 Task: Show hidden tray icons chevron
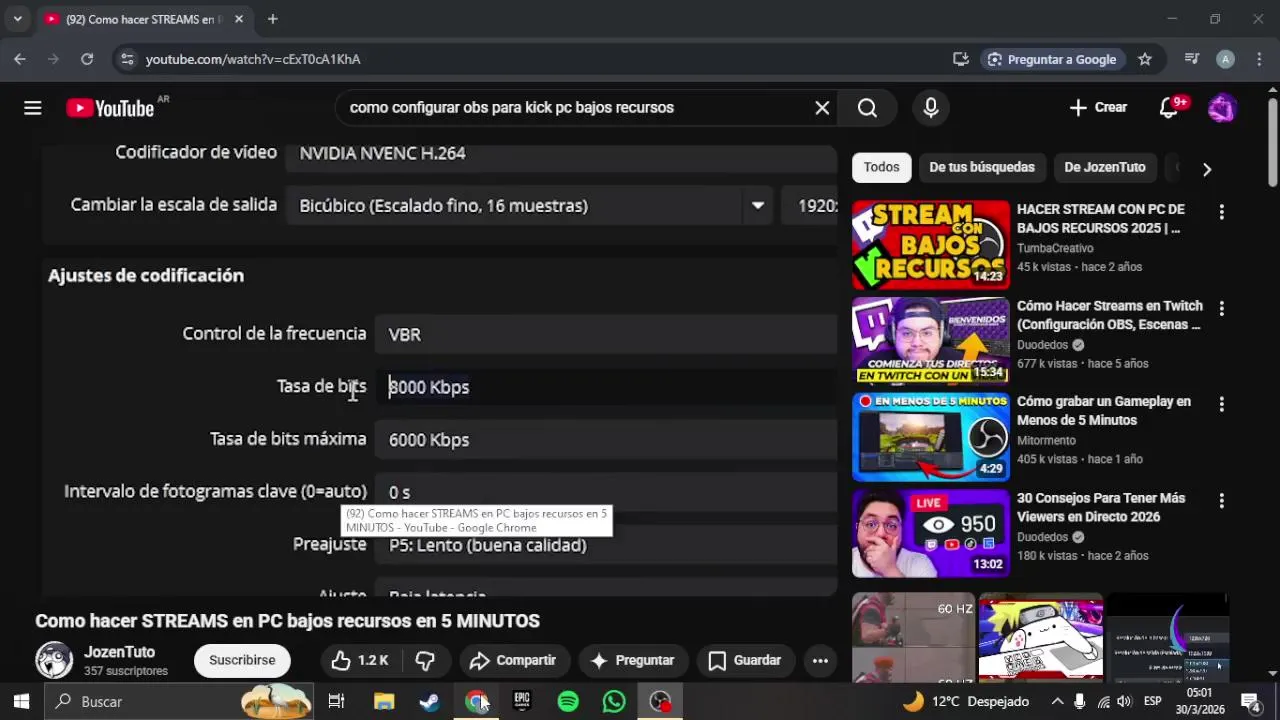pyautogui.click(x=1057, y=701)
